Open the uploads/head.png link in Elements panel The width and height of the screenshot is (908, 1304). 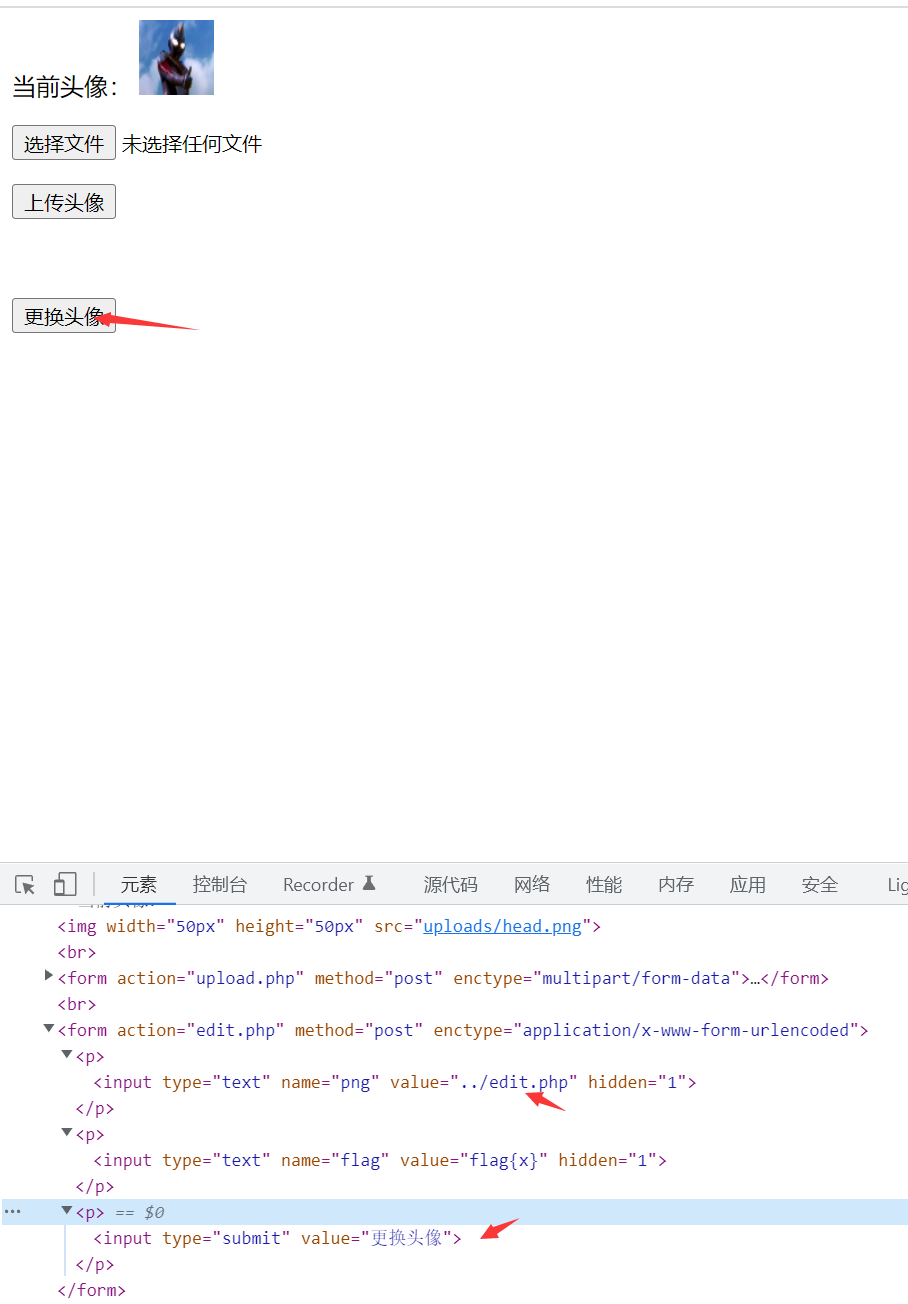[501, 926]
